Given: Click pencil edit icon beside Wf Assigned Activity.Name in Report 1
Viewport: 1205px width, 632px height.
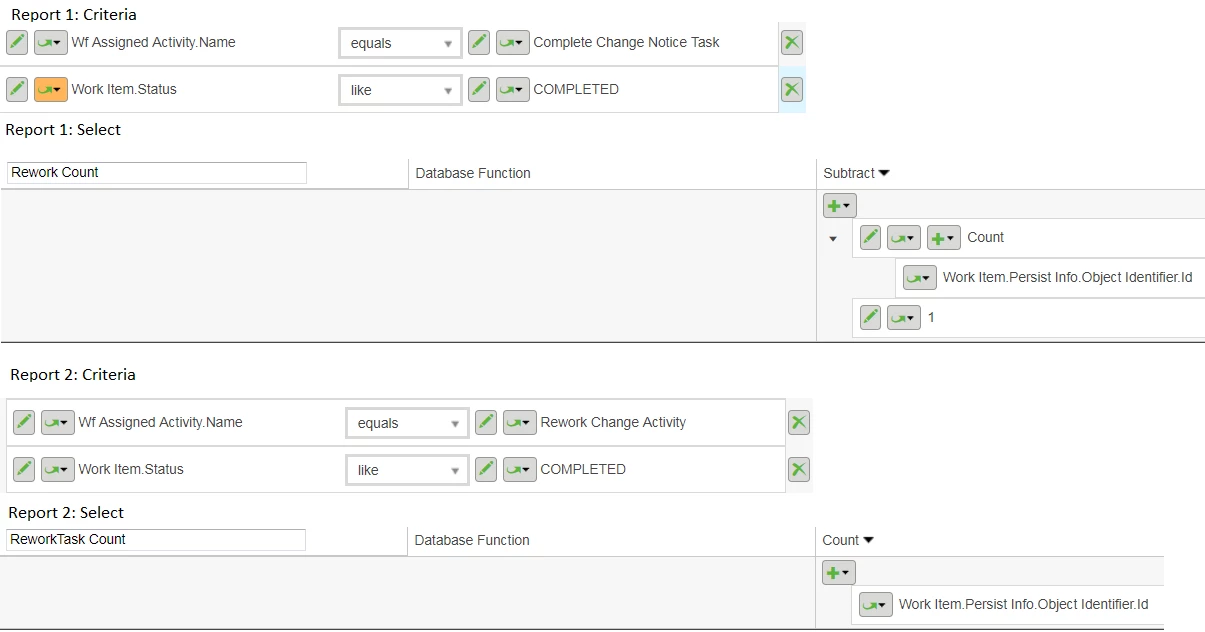Looking at the screenshot, I should pyautogui.click(x=18, y=42).
